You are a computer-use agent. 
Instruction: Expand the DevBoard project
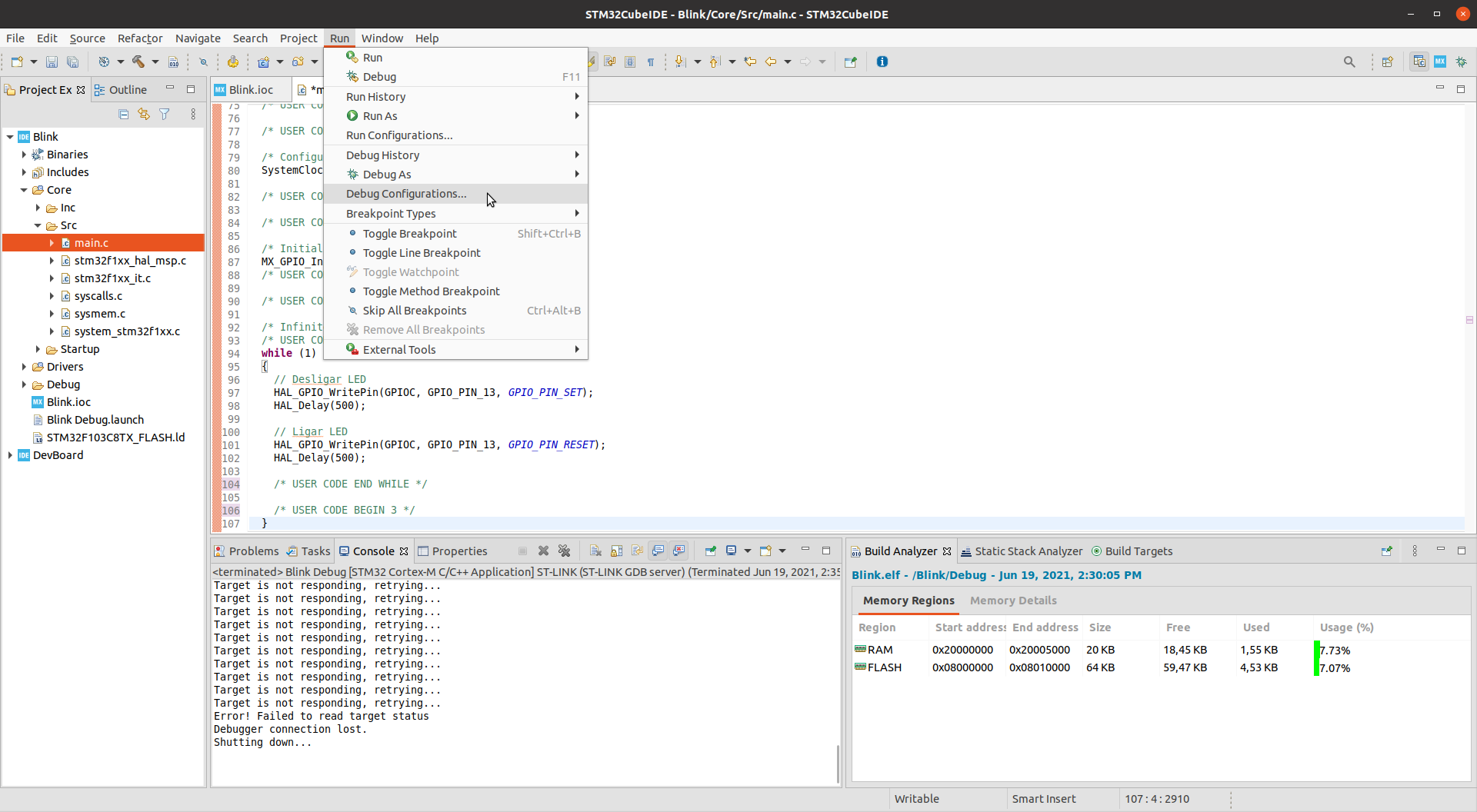pyautogui.click(x=10, y=455)
